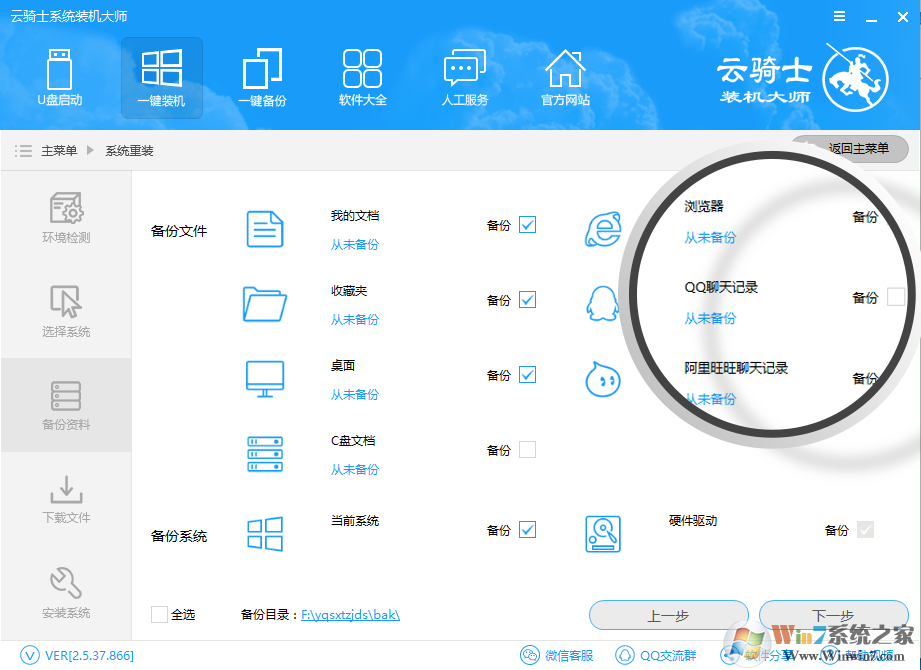
Task: Switch to the 一键装机 tab
Action: click(x=161, y=78)
